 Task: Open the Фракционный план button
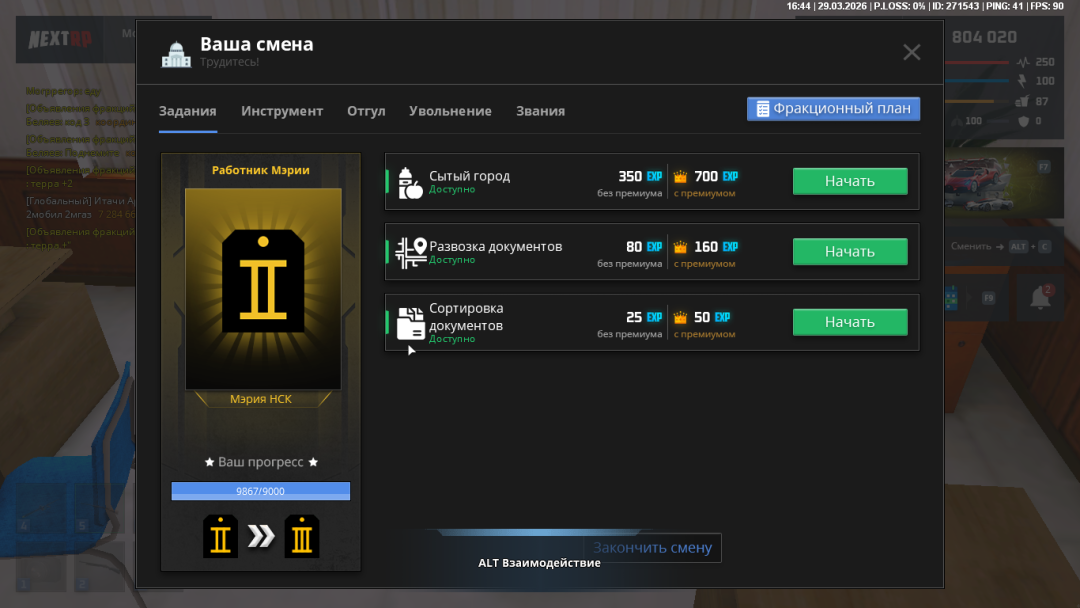pyautogui.click(x=833, y=109)
